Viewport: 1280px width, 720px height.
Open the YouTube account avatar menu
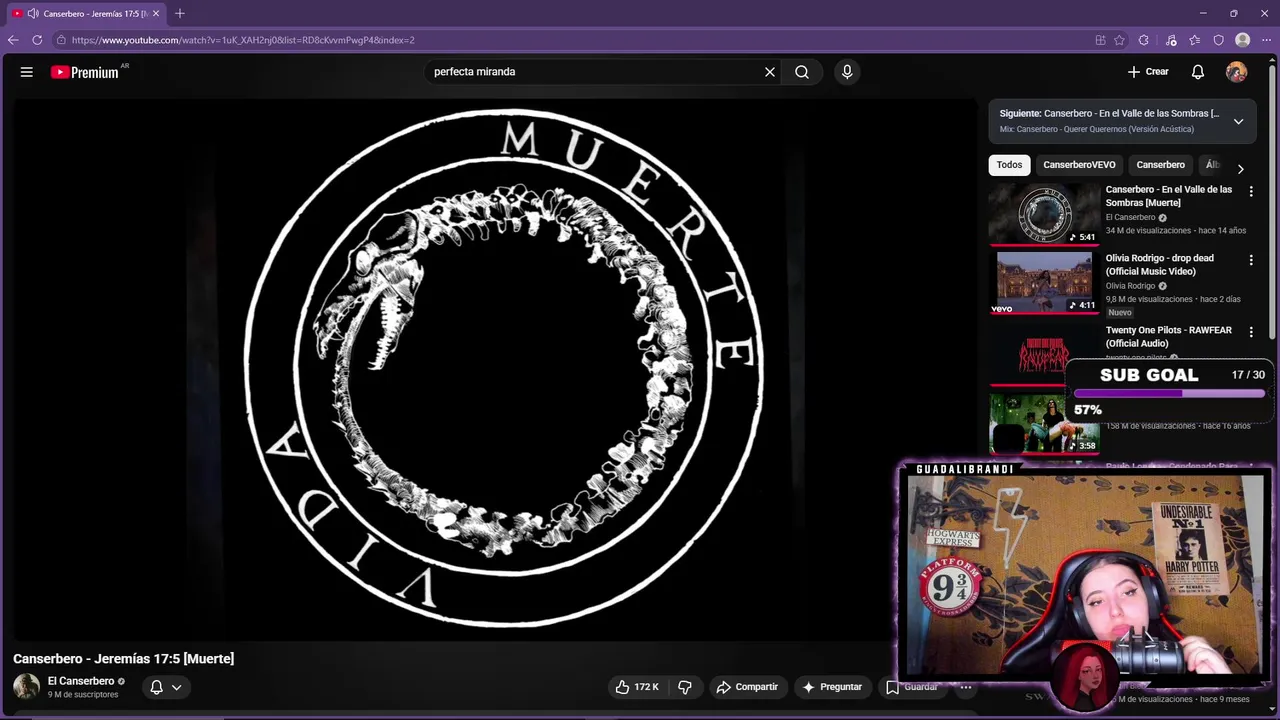point(1237,72)
